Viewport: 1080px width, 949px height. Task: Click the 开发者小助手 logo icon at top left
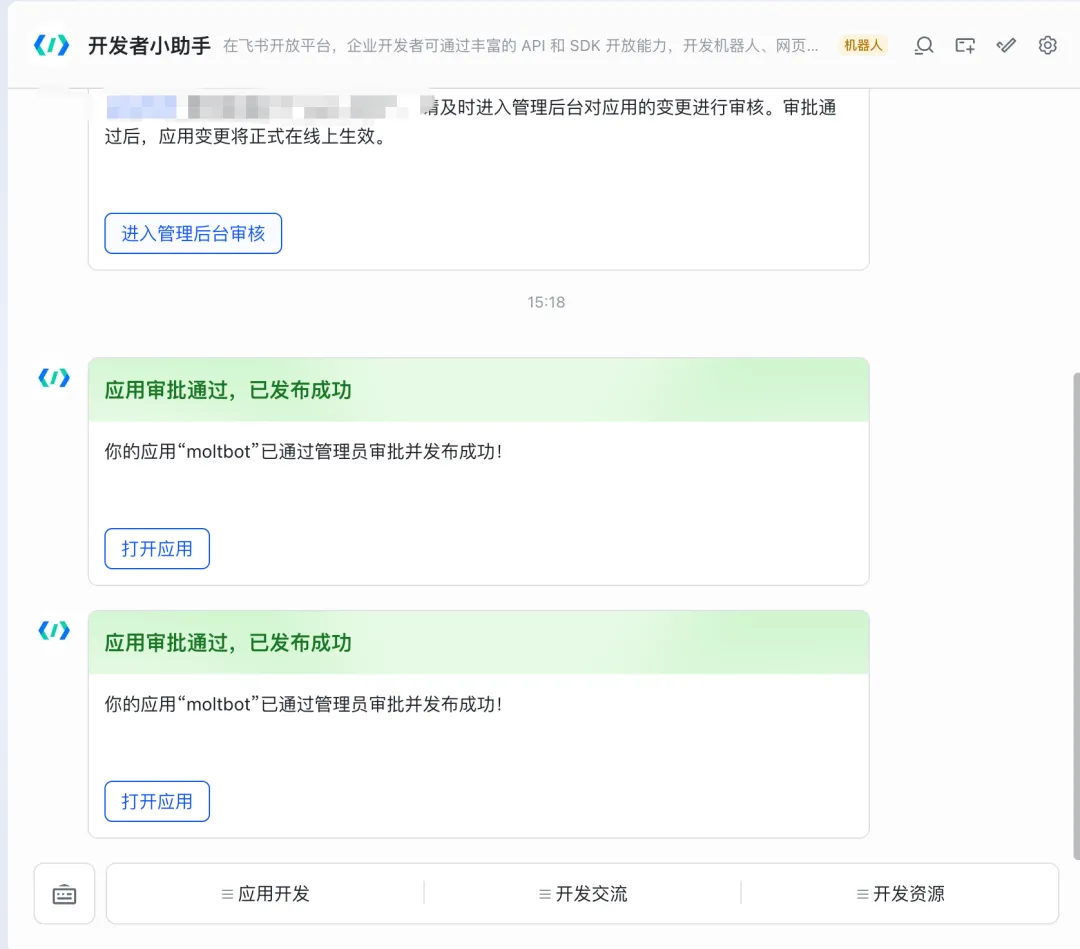click(x=50, y=44)
